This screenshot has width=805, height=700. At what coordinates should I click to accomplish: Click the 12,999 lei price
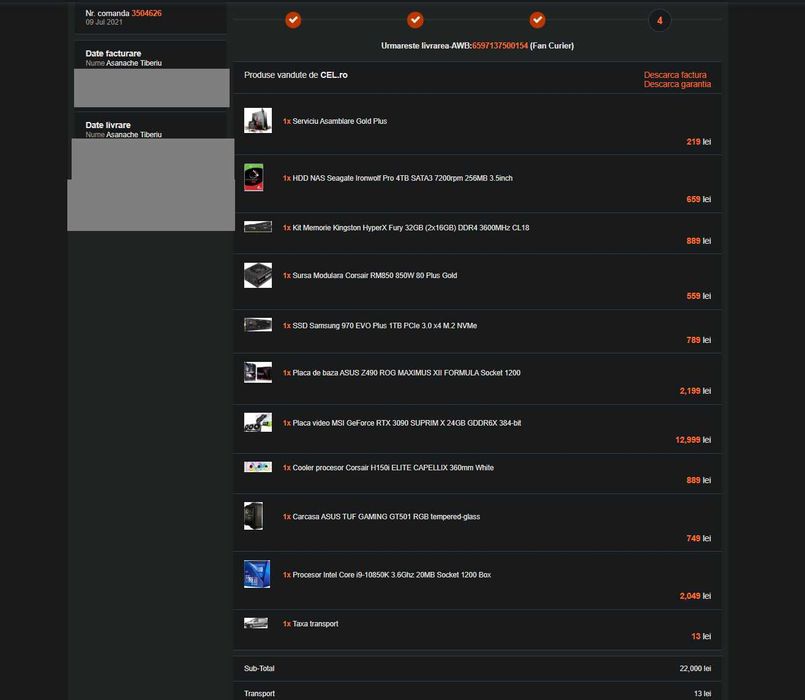(693, 440)
